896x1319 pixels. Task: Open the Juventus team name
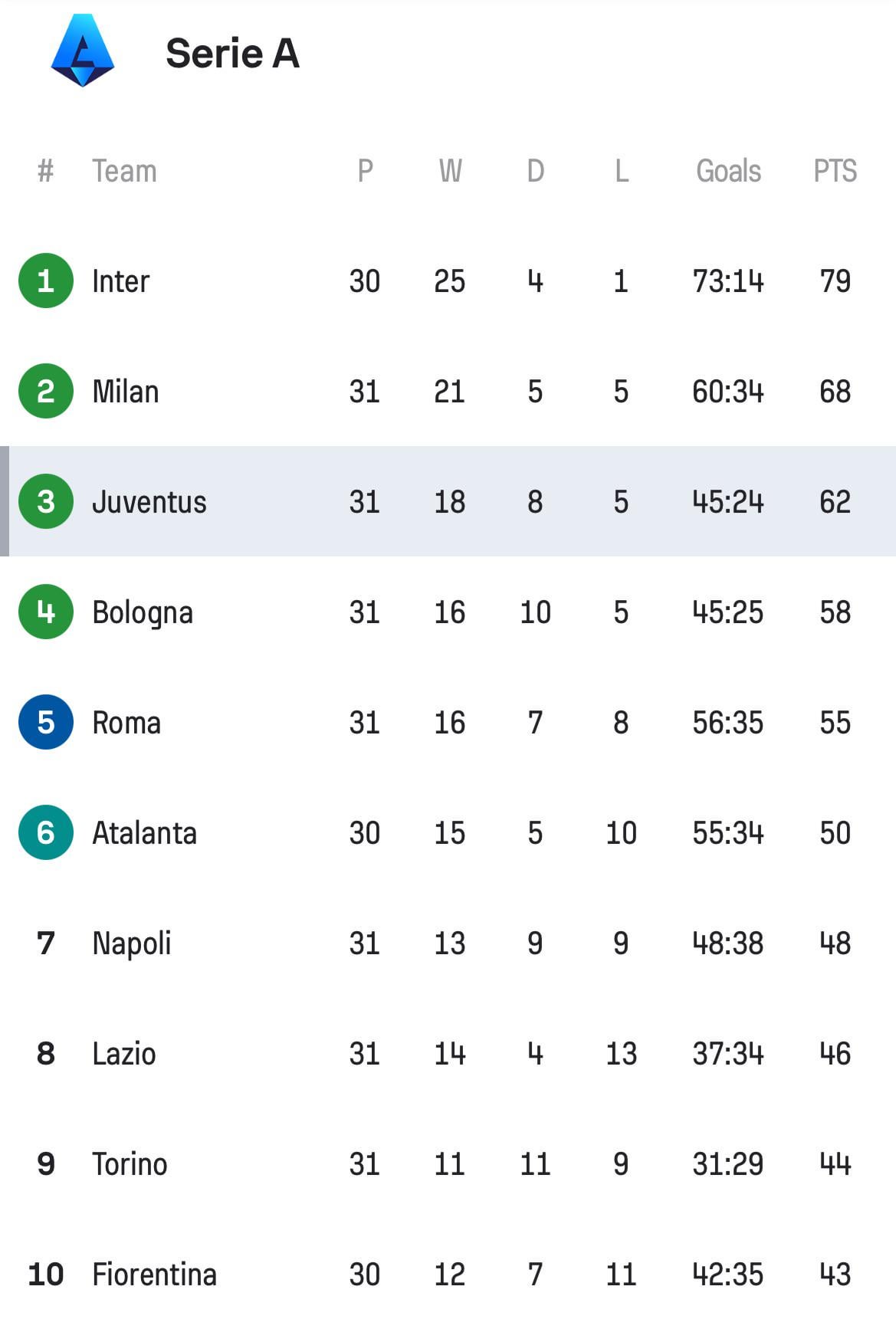click(x=149, y=502)
